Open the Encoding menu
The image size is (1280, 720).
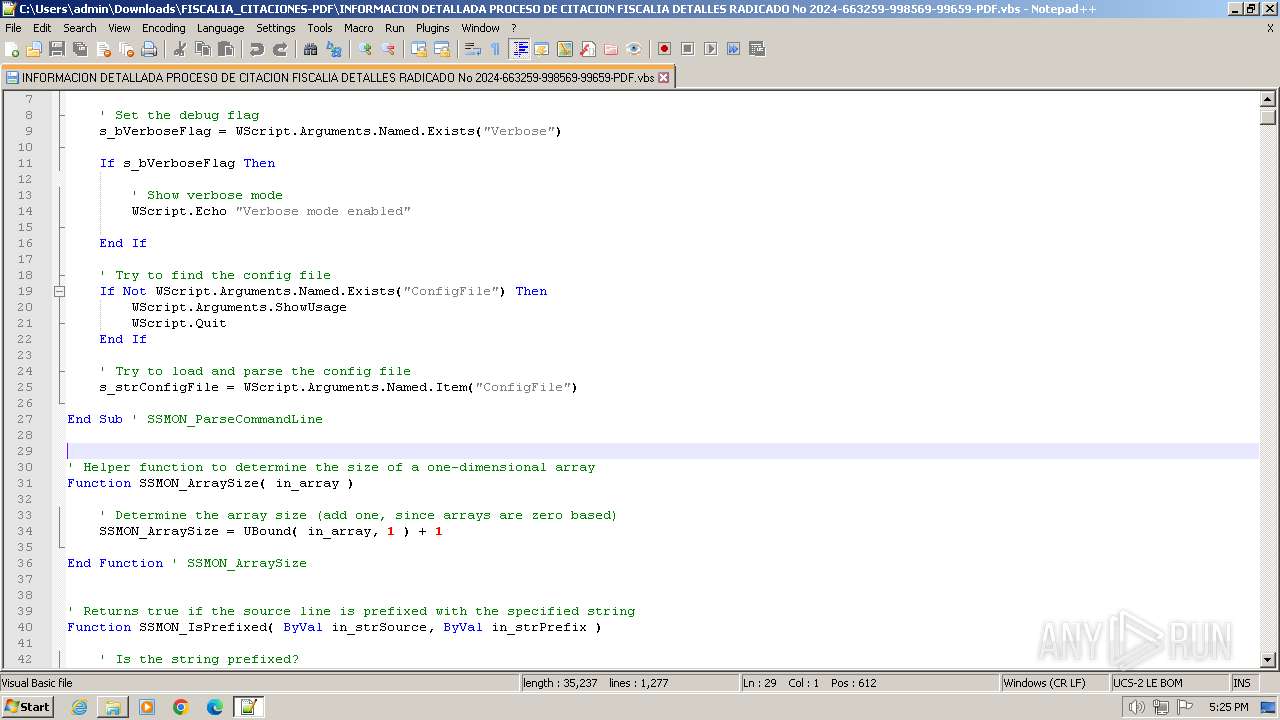coord(163,28)
